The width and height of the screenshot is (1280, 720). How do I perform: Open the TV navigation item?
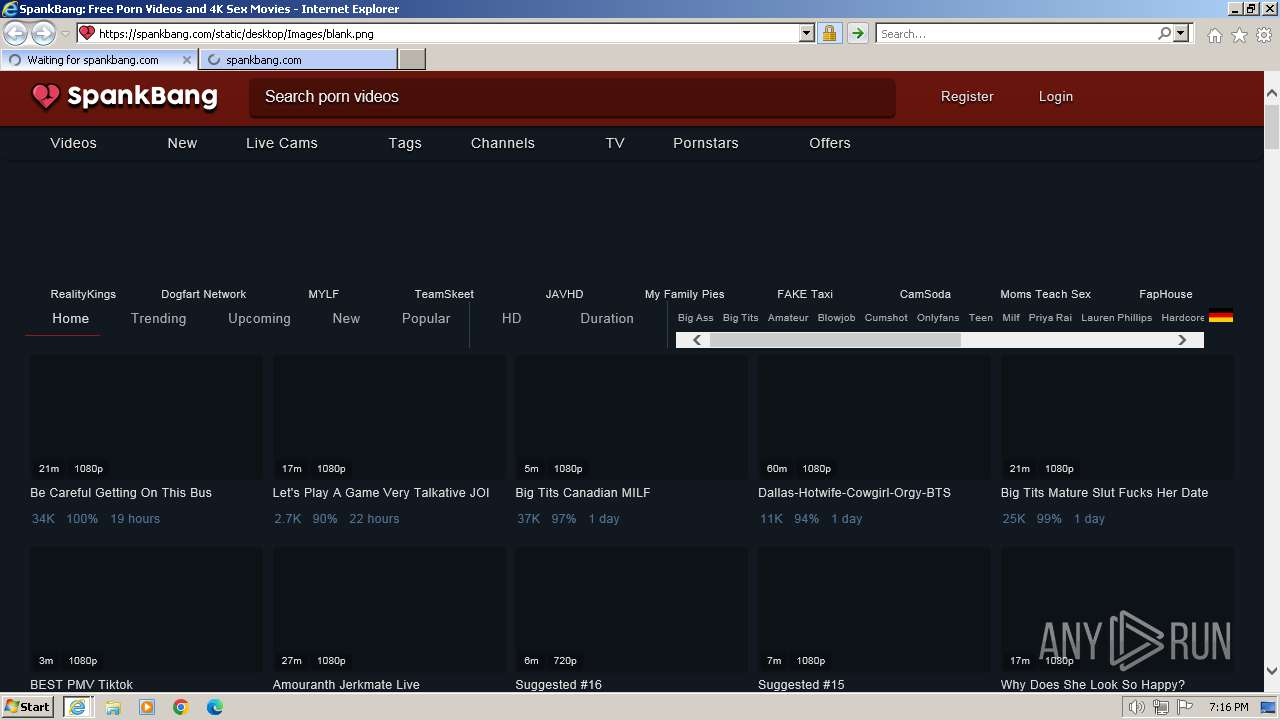pos(615,143)
